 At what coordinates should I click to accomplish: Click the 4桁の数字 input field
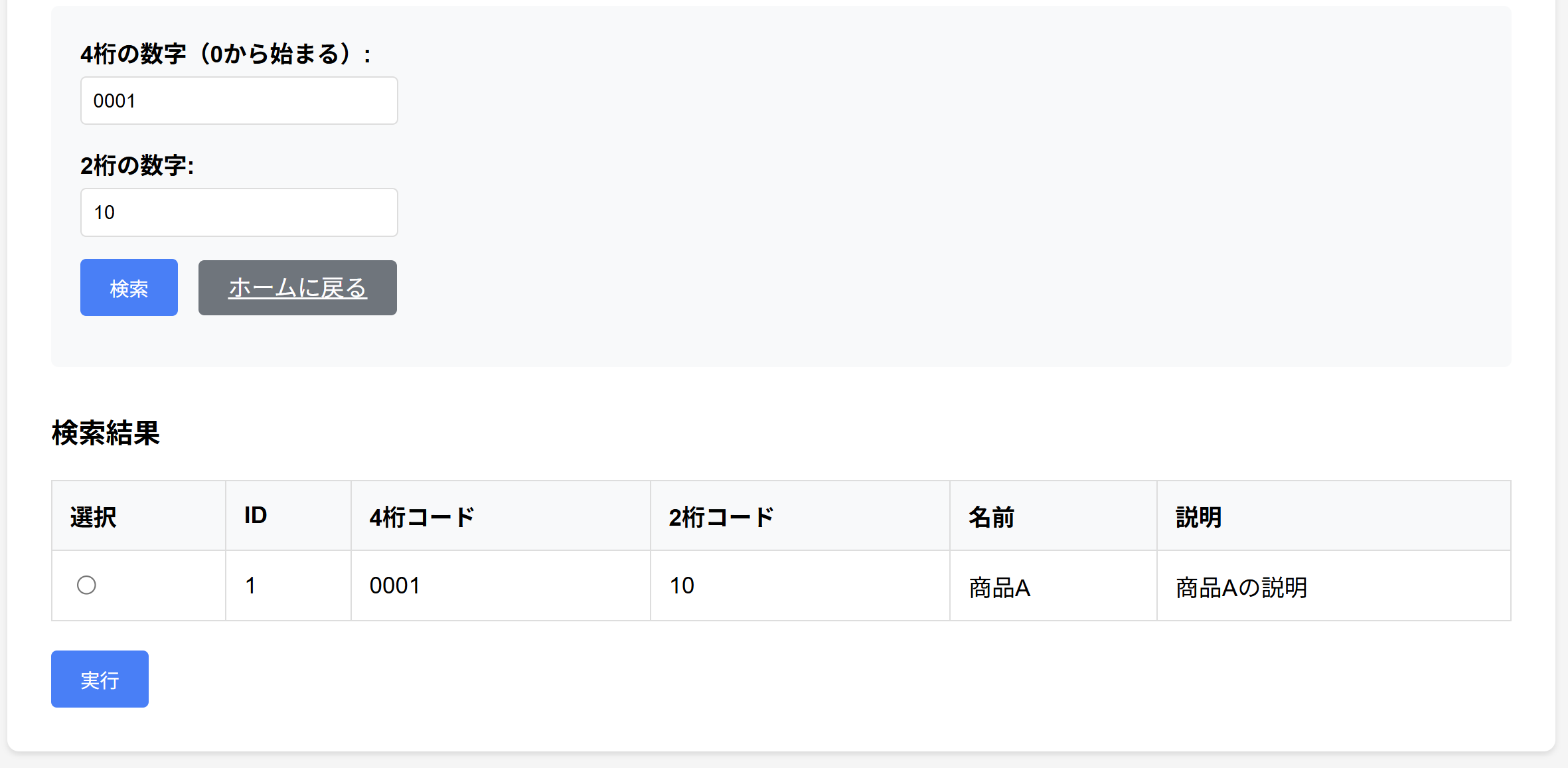point(238,100)
